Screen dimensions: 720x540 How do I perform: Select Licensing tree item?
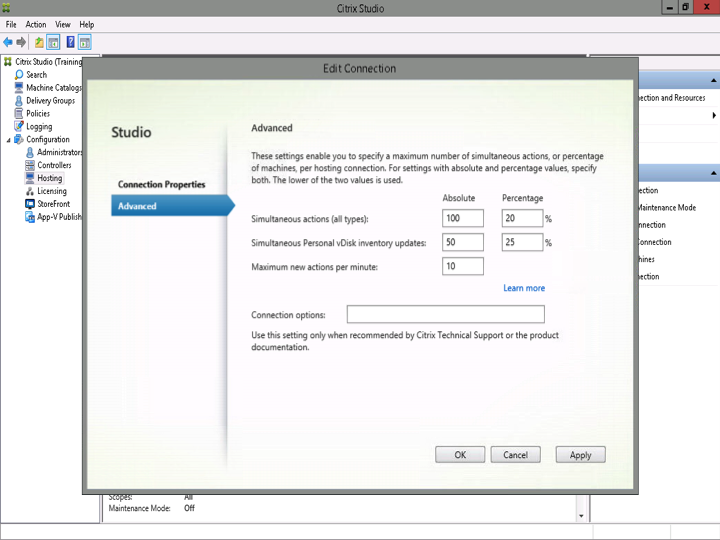tap(52, 191)
